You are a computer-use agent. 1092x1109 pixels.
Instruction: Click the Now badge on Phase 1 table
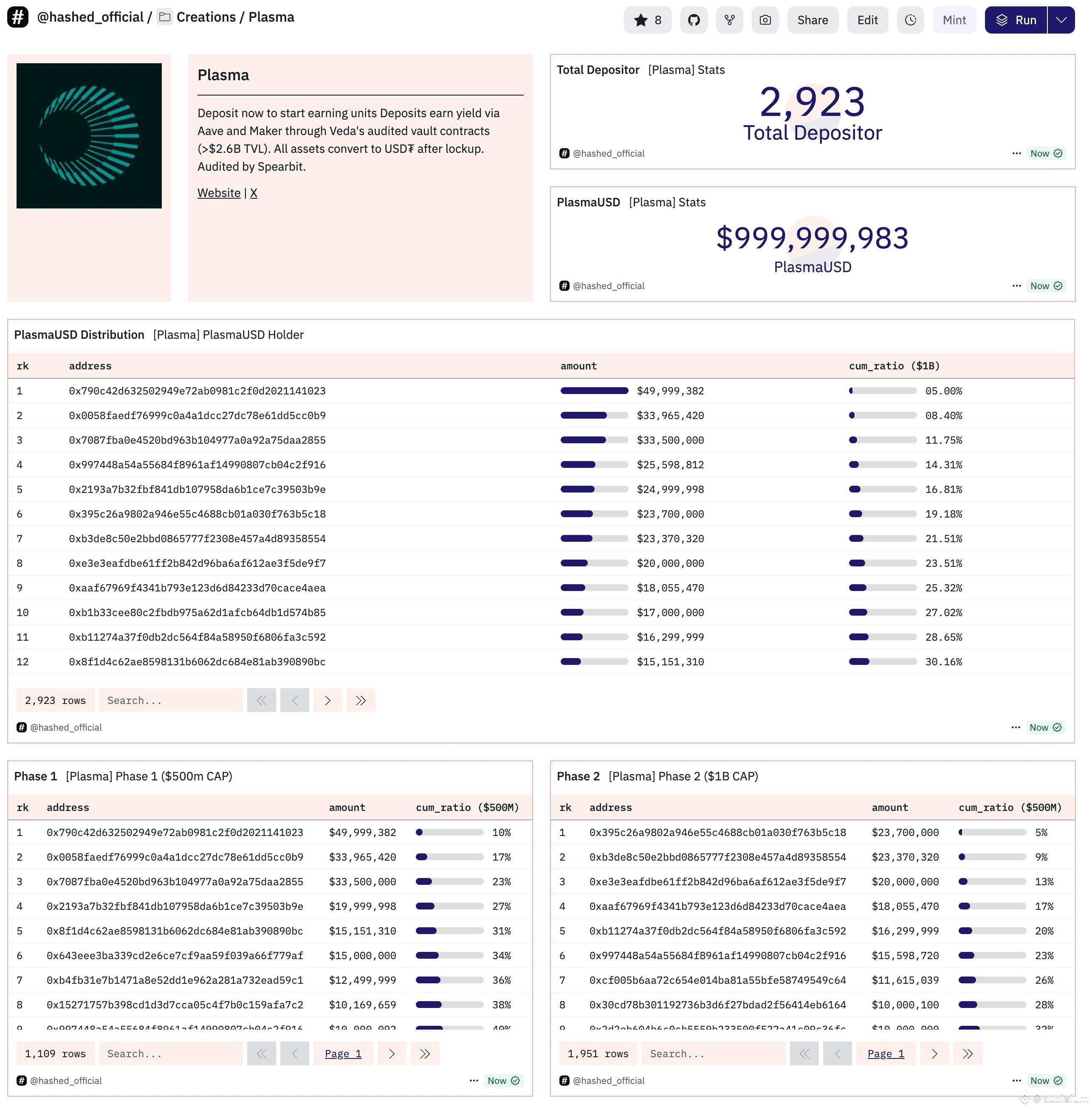pos(503,1080)
